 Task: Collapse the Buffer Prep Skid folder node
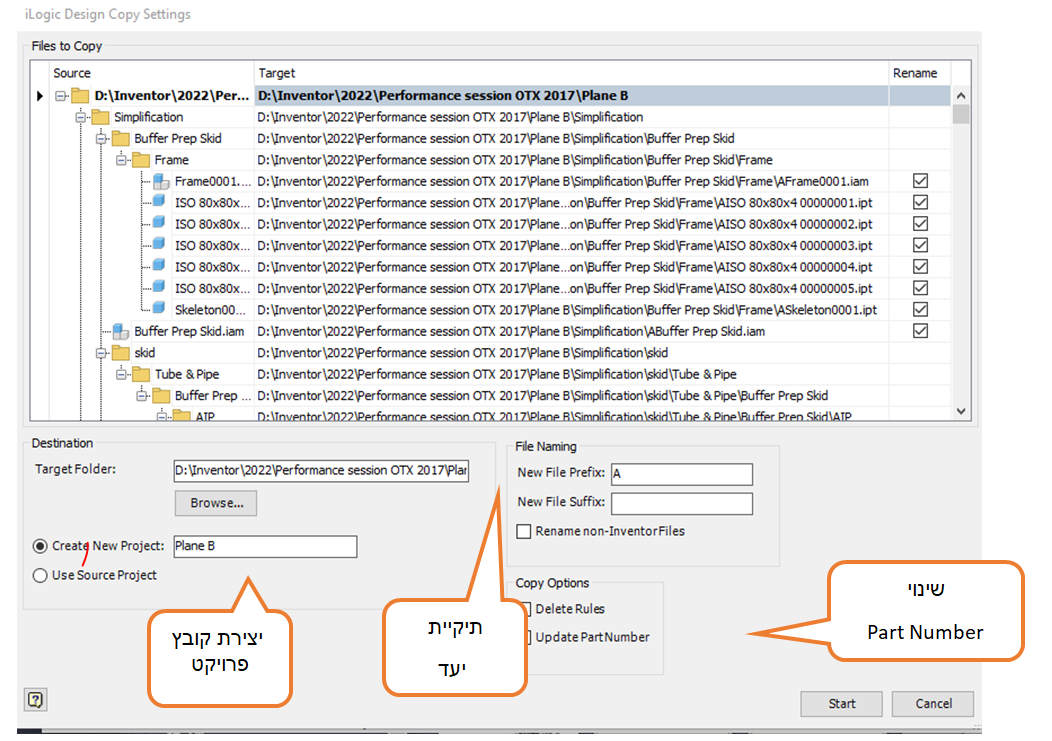click(101, 139)
